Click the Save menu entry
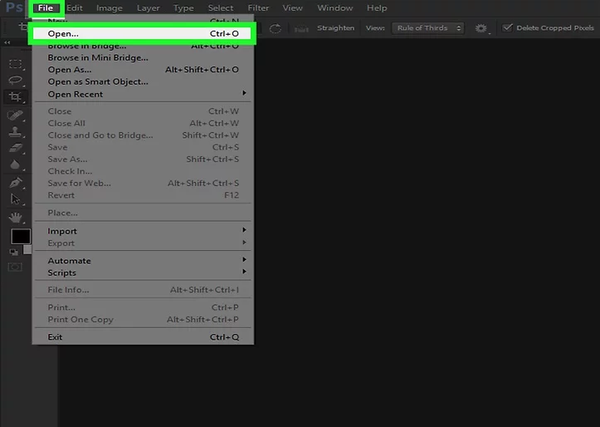The height and width of the screenshot is (427, 600). click(143, 147)
